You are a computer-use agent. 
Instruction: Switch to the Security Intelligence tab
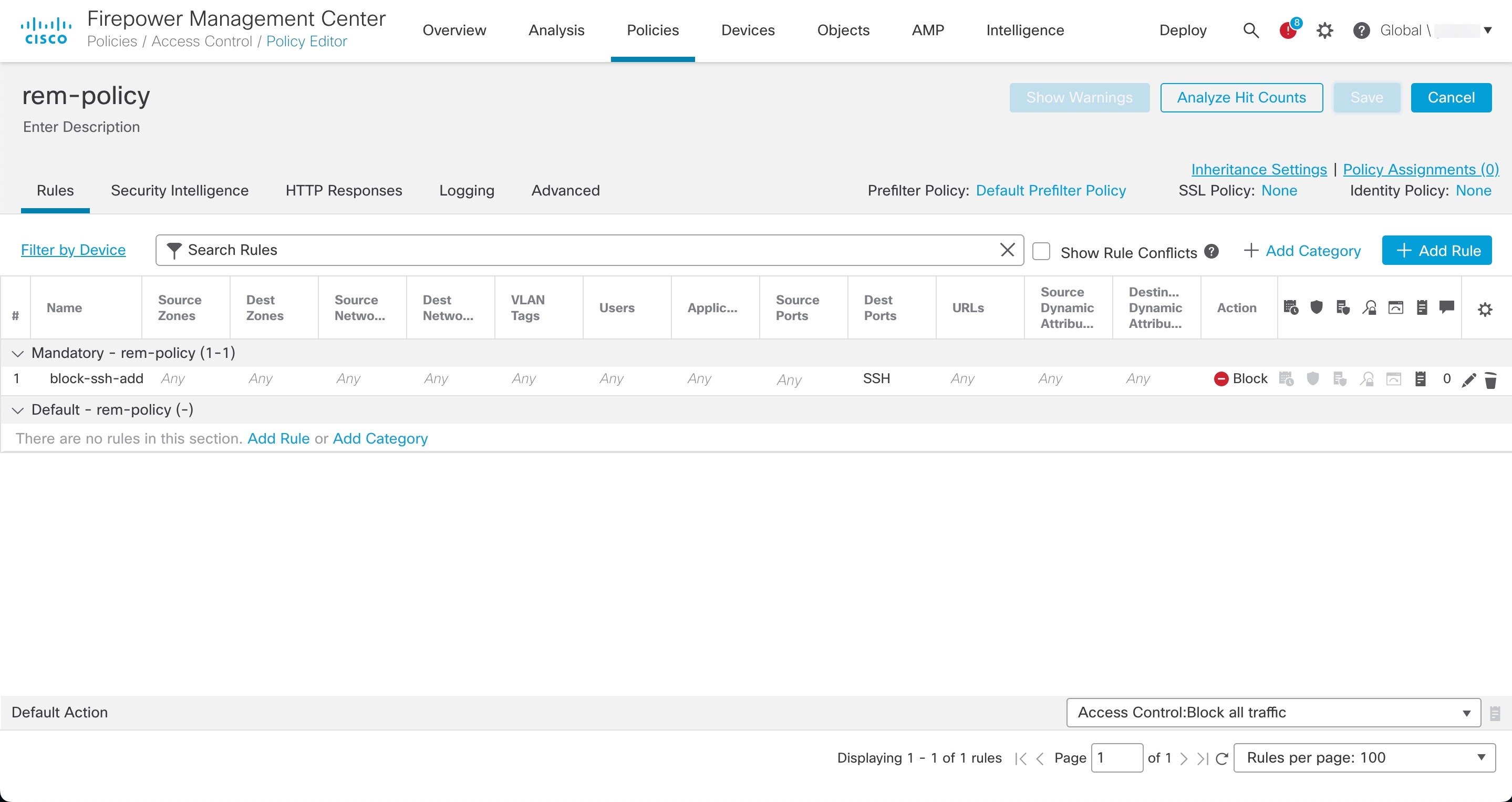coord(180,190)
